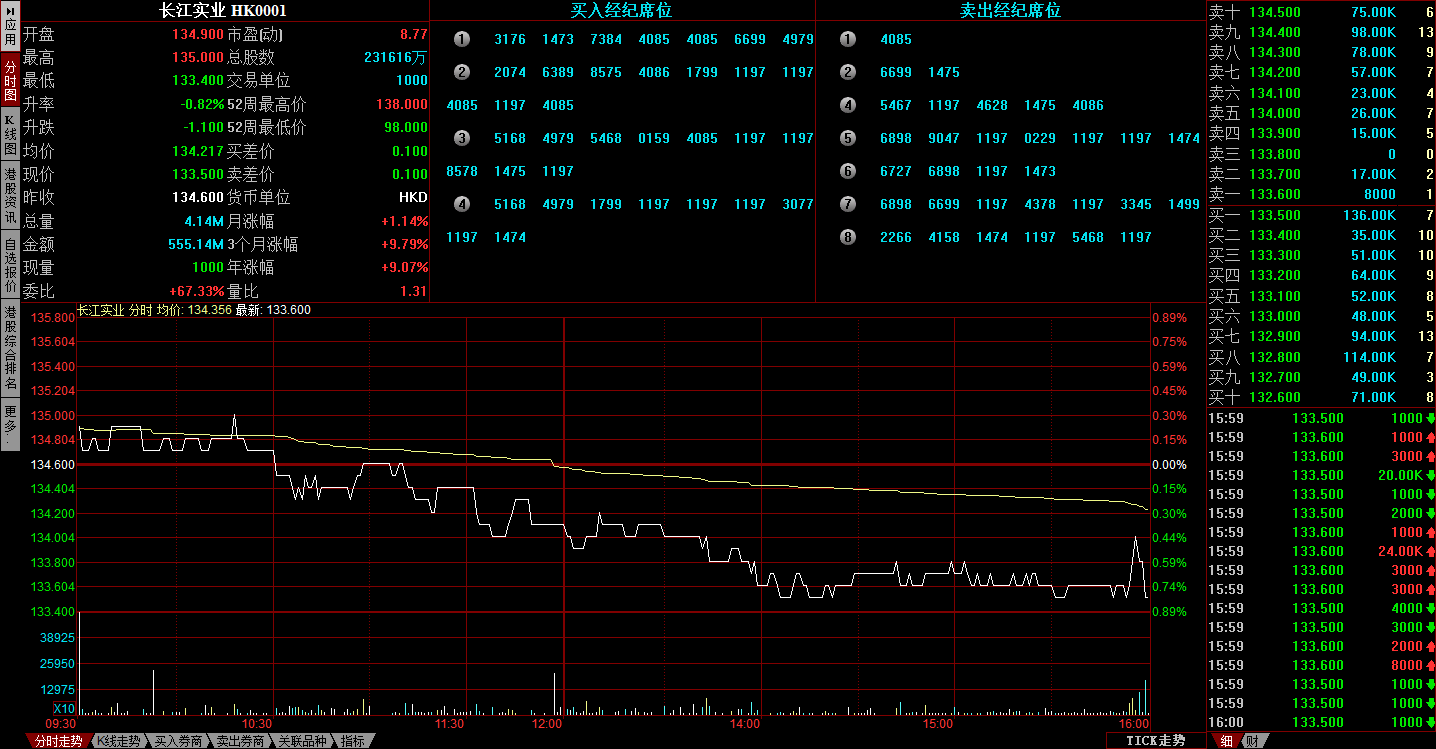The width and height of the screenshot is (1436, 749).
Task: Click the chart legend 均价: 134.356
Action: coord(194,310)
